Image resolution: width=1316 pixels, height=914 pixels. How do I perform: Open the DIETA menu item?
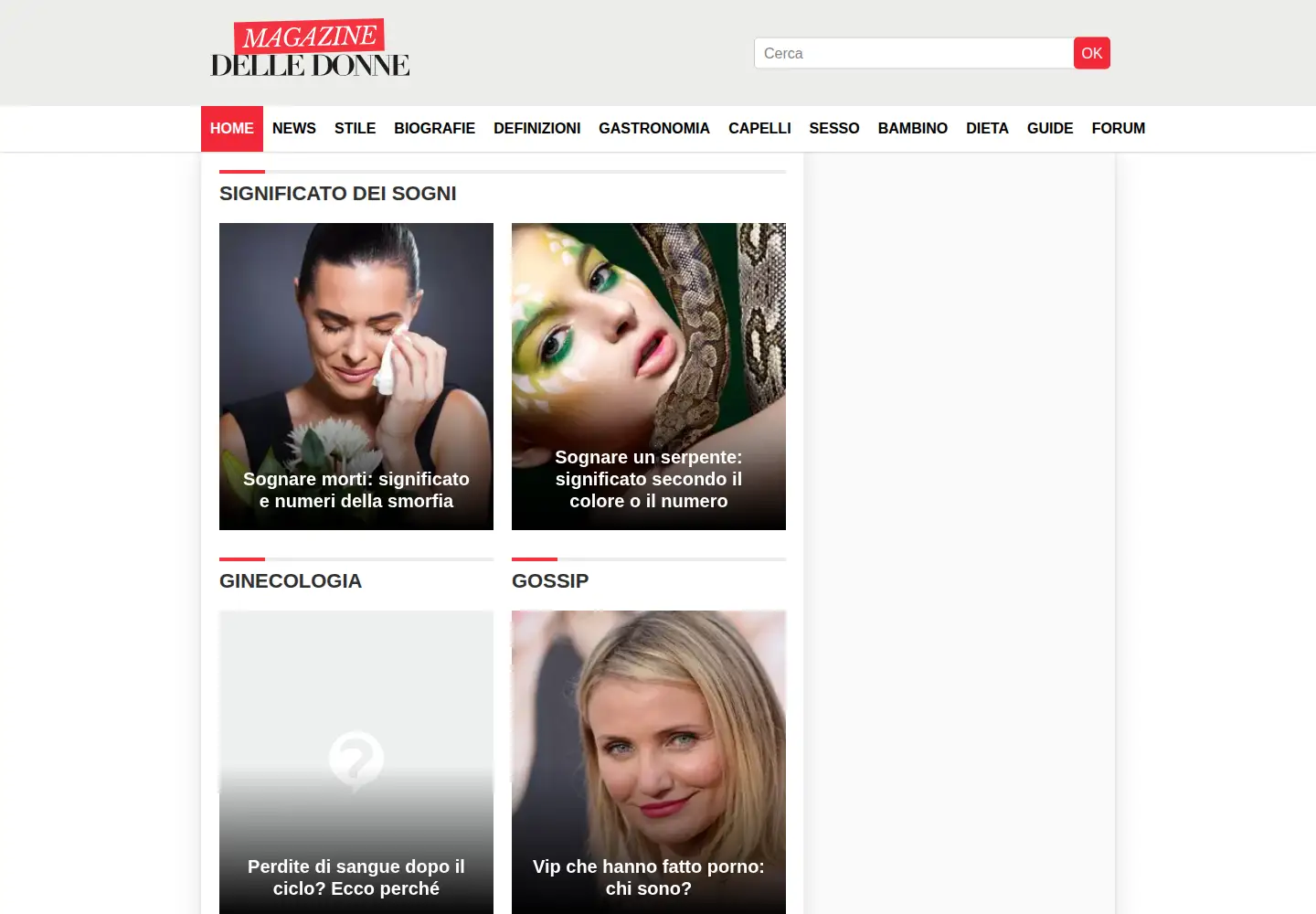click(988, 129)
